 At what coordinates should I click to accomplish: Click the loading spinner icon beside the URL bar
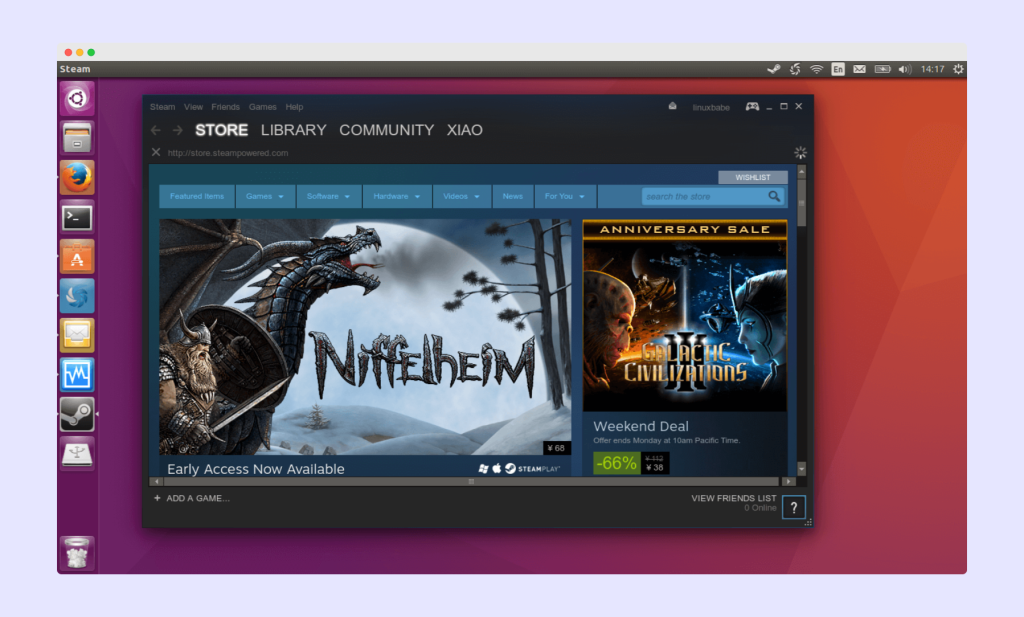(800, 153)
